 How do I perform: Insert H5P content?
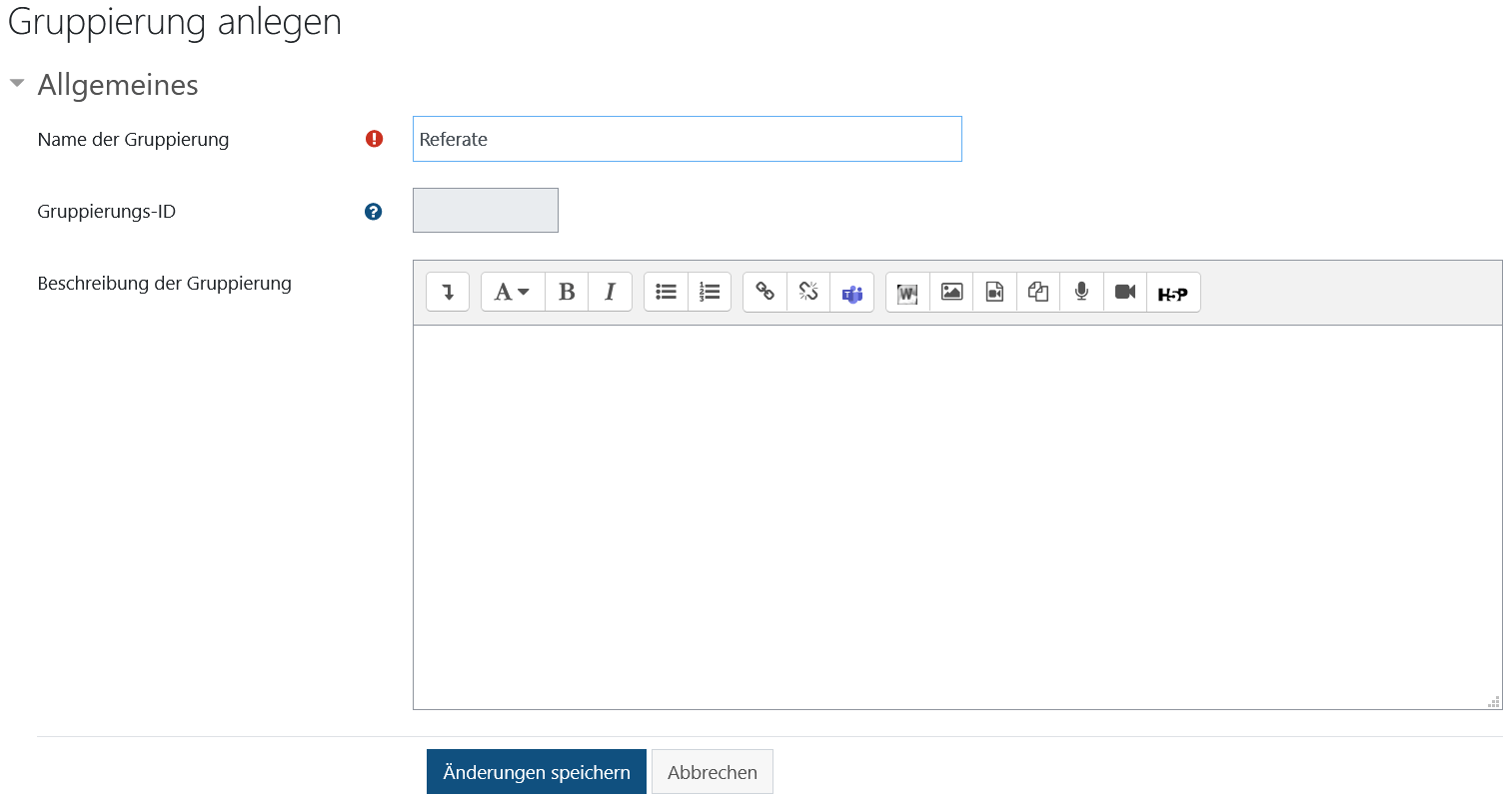coord(1172,293)
